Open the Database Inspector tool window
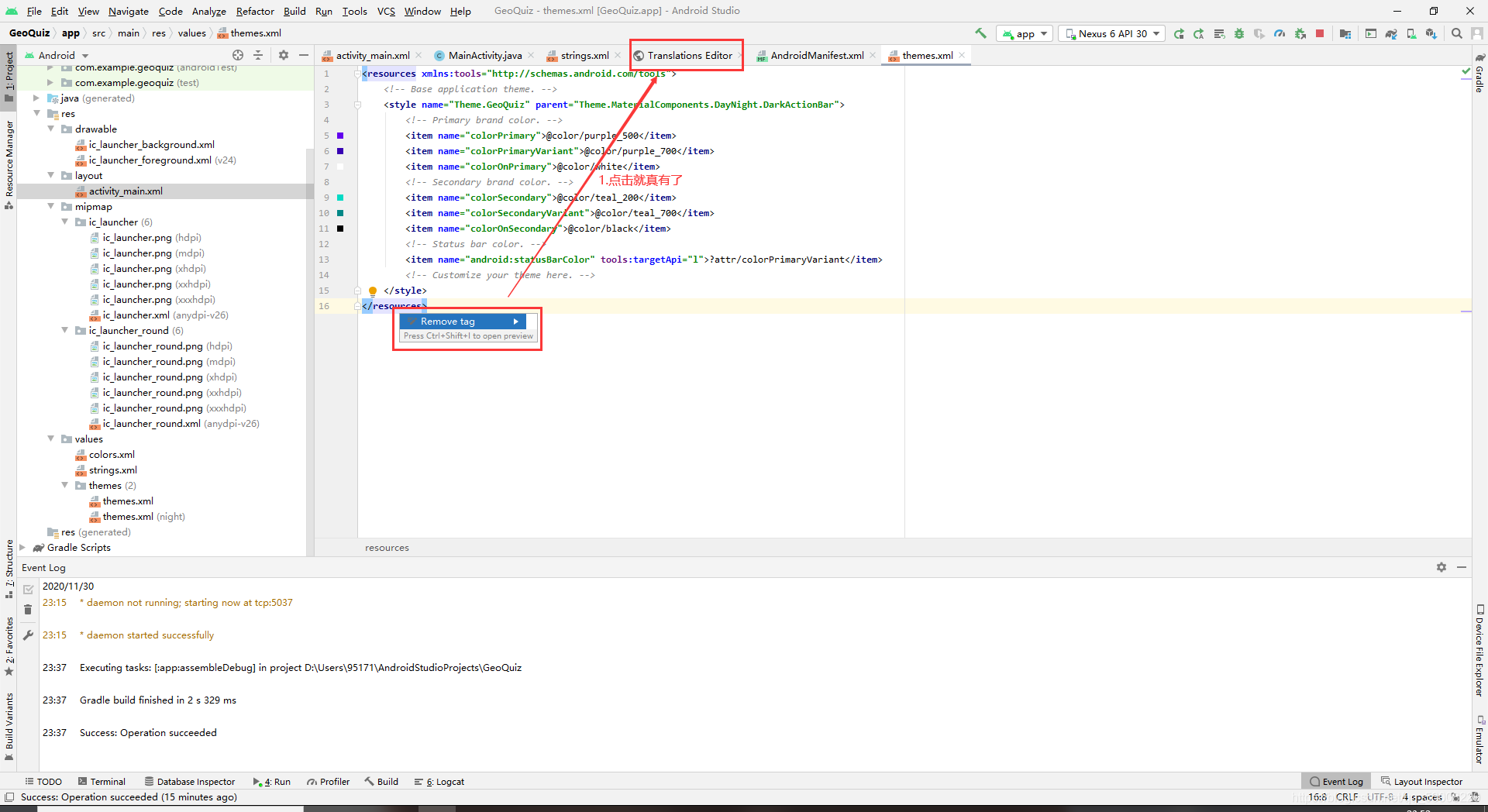 [x=190, y=782]
